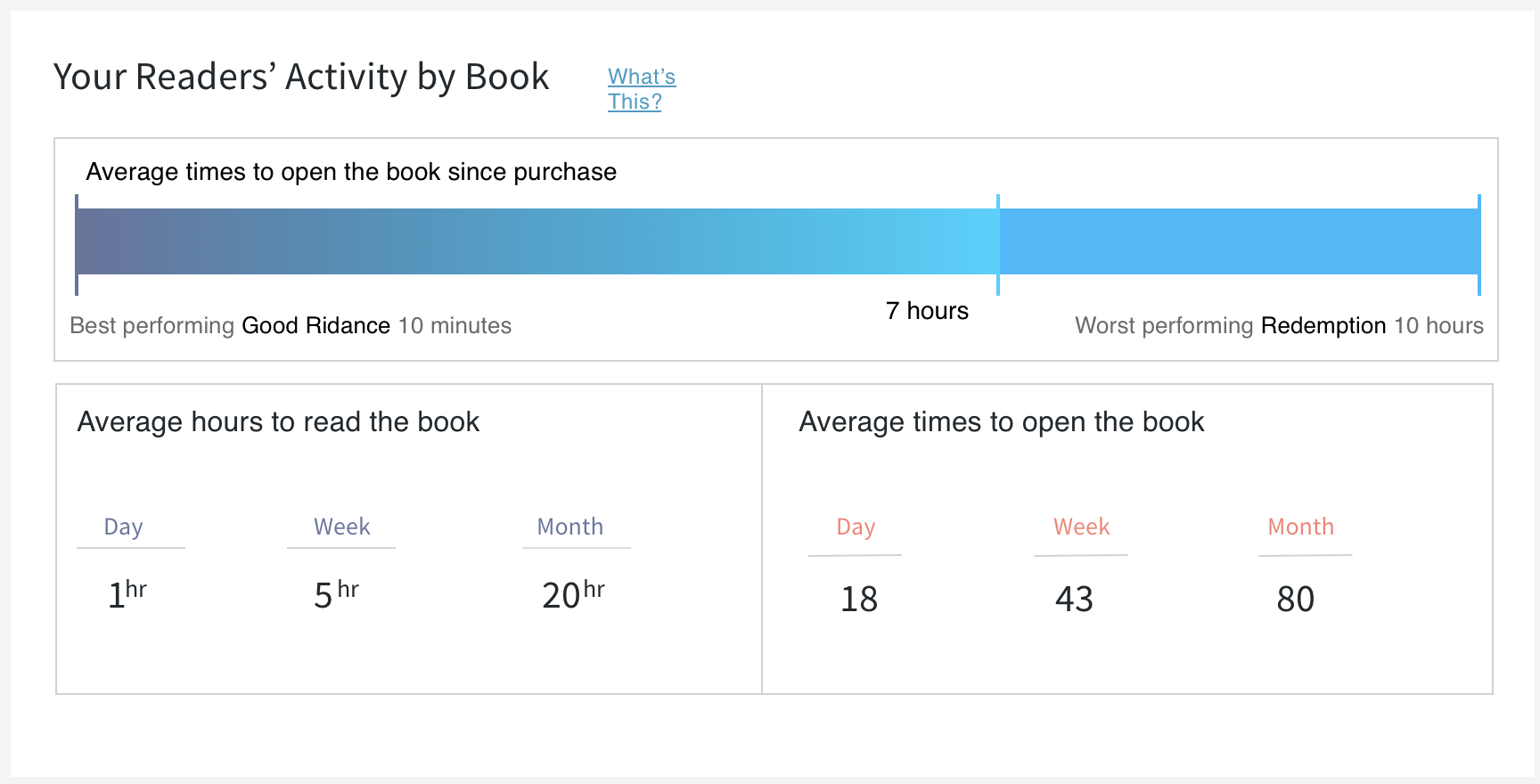1540x784 pixels.
Task: Click the "Your Readers' Activity by Book" title
Action: (301, 78)
